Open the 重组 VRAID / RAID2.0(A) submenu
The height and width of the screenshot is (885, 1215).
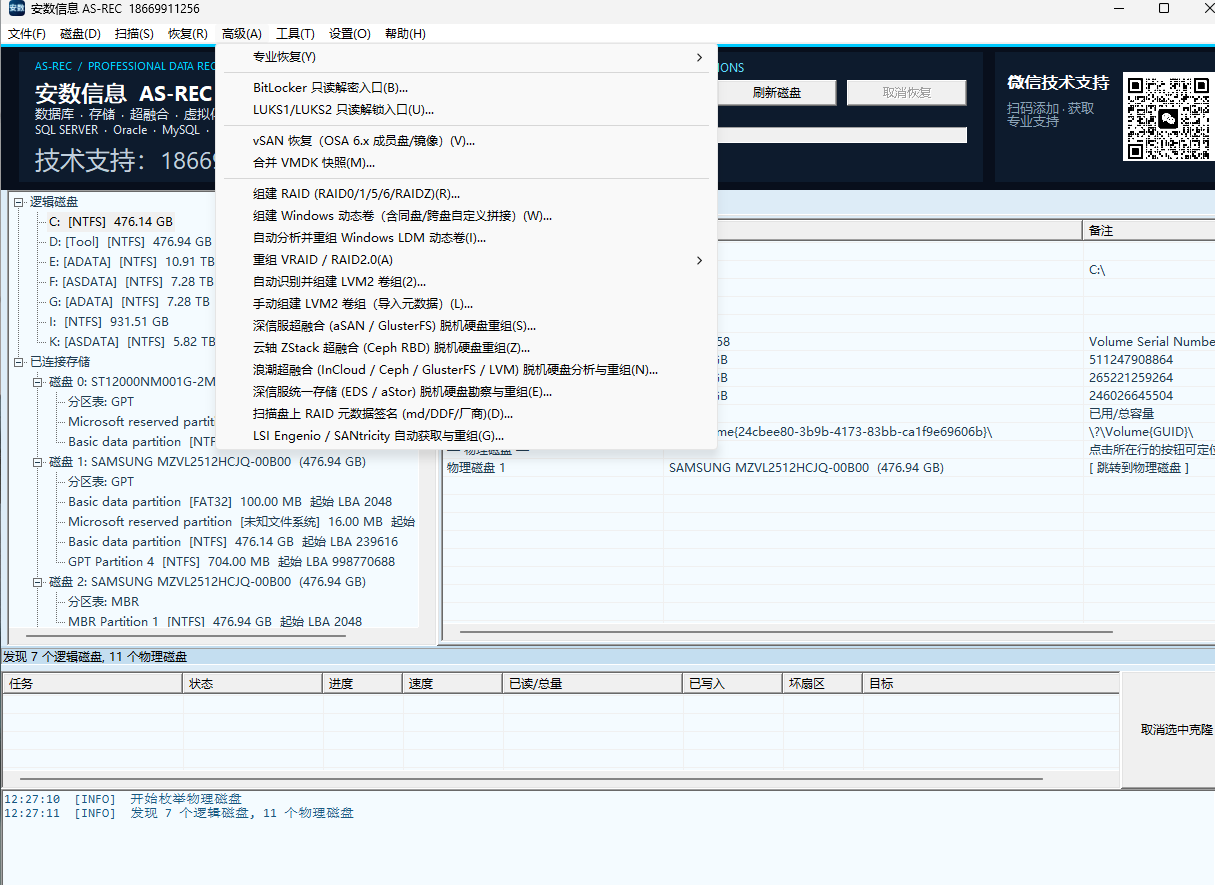tap(466, 260)
